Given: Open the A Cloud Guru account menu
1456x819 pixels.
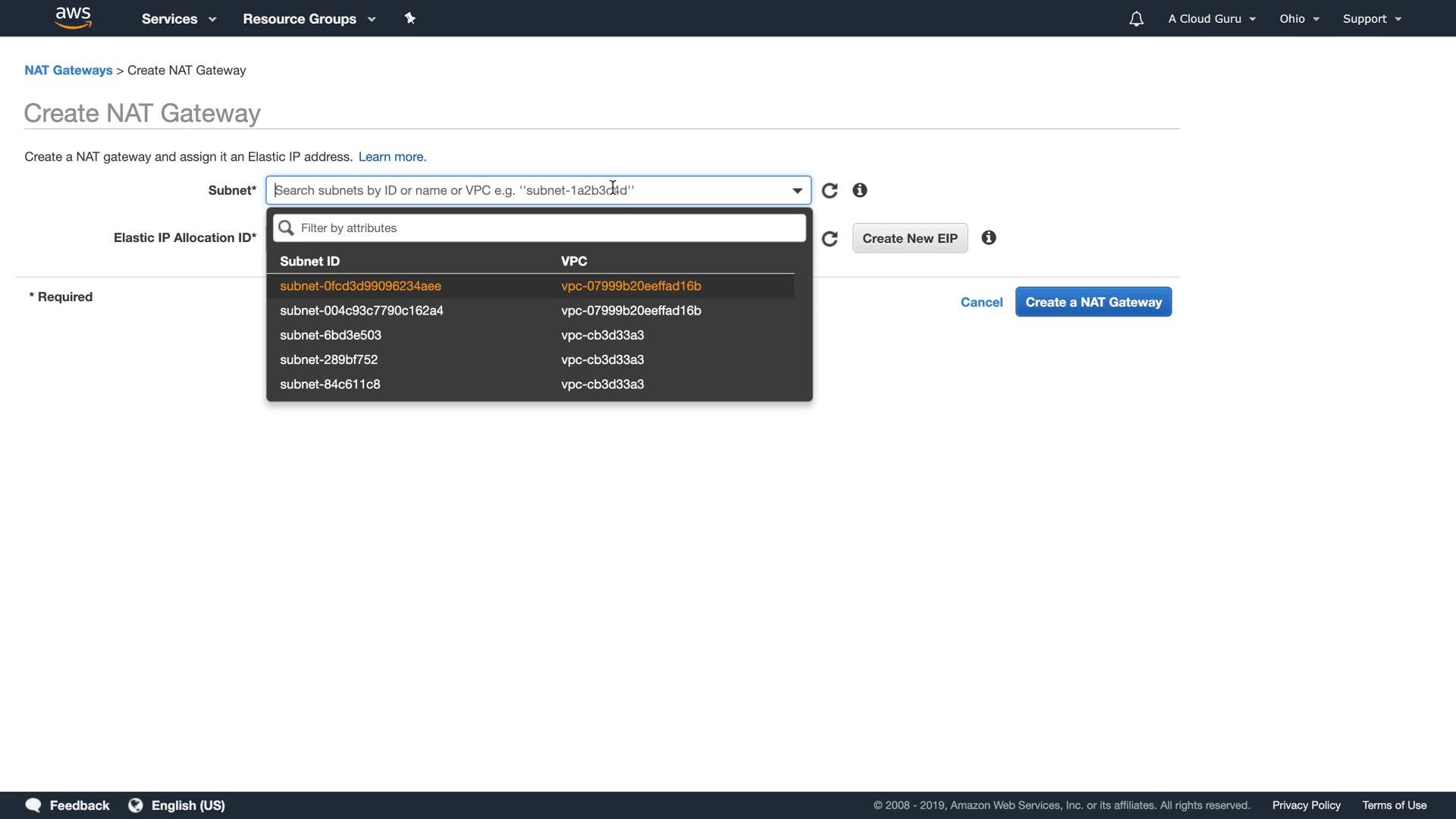Looking at the screenshot, I should 1211,19.
